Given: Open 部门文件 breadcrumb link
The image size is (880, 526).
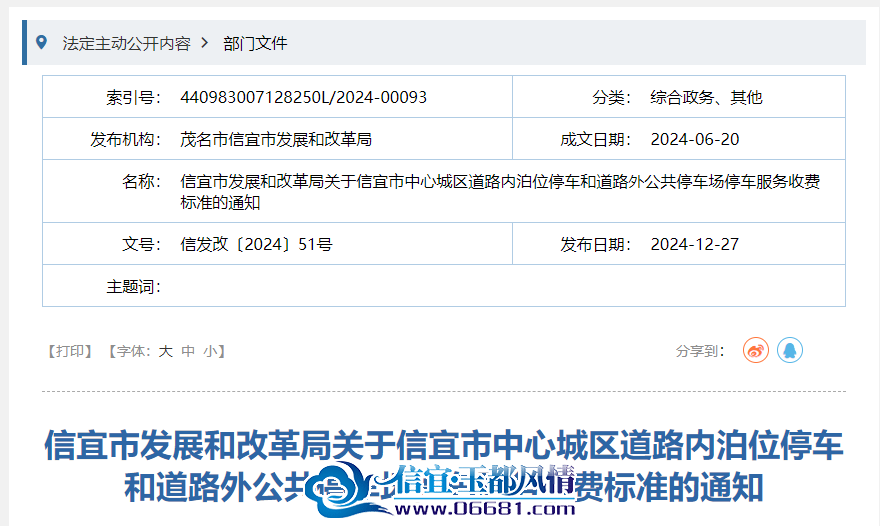Looking at the screenshot, I should pyautogui.click(x=255, y=43).
